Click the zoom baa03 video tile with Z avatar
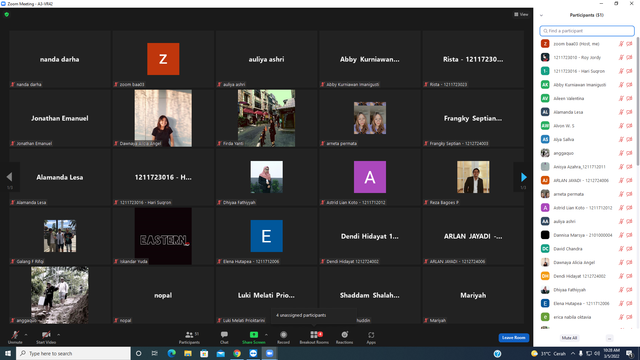Image resolution: width=640 pixels, height=360 pixels. click(163, 59)
